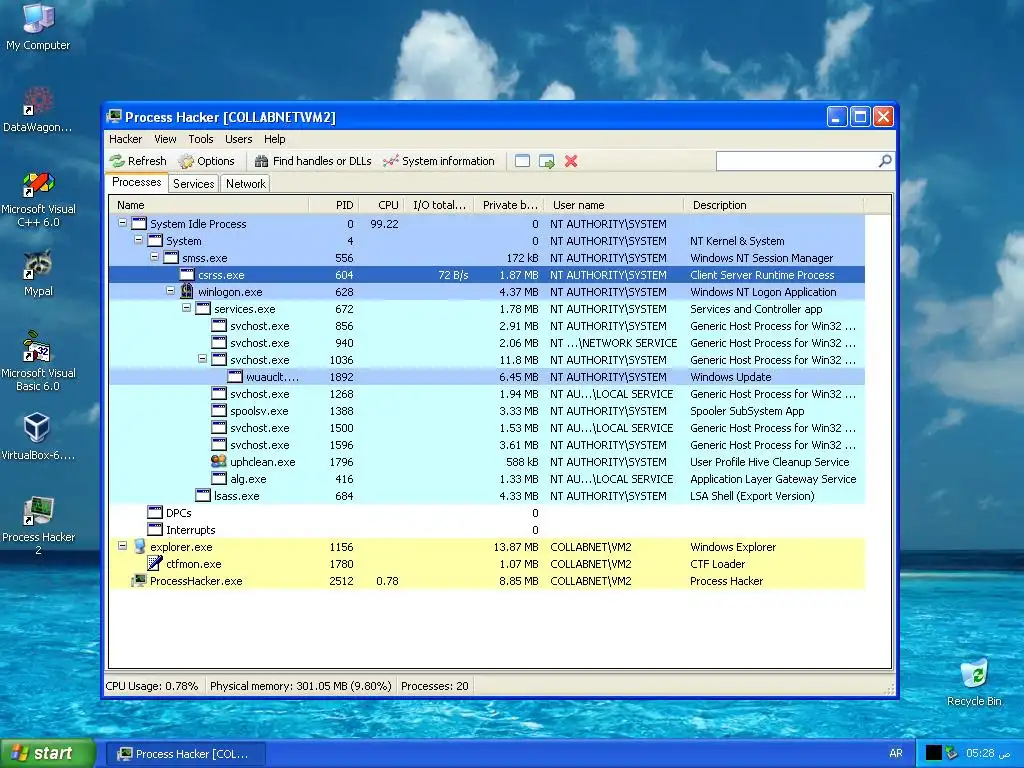Viewport: 1024px width, 768px height.
Task: Collapse the winlogon.exe tree node
Action: (x=170, y=291)
